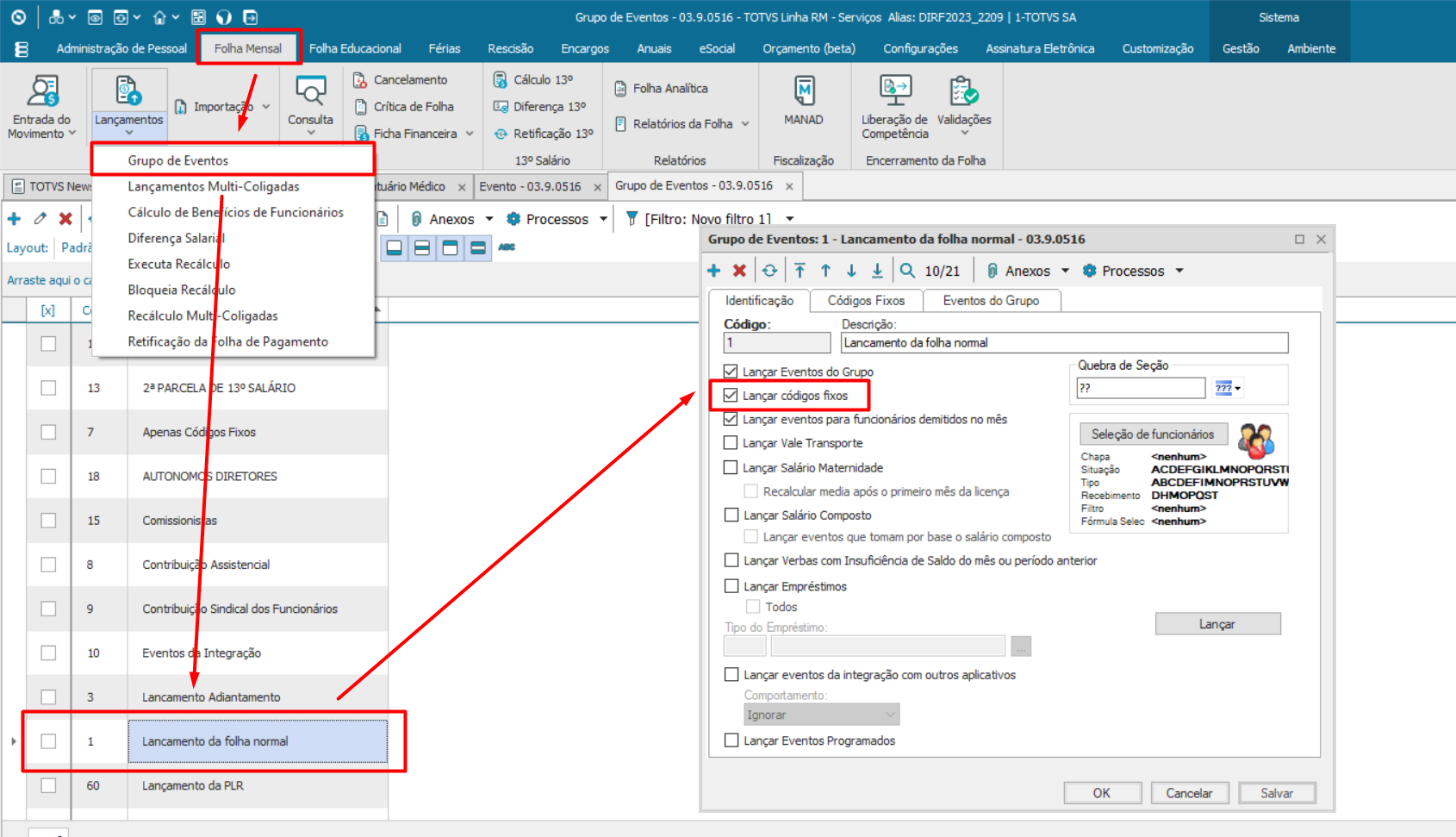Click the Quebra de Seção text field
1456x837 pixels.
click(1141, 388)
